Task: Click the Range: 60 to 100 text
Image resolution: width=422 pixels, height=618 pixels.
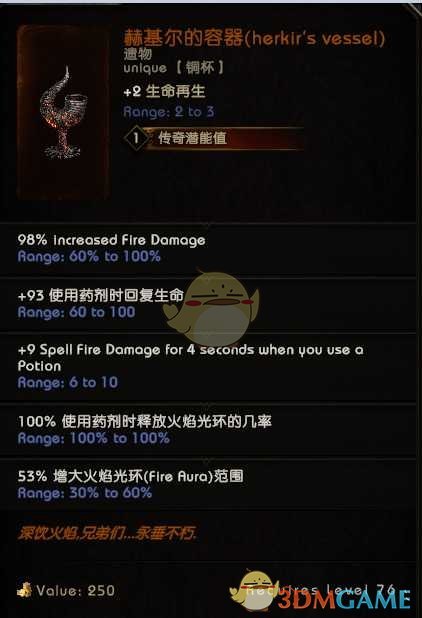Action: [x=76, y=312]
